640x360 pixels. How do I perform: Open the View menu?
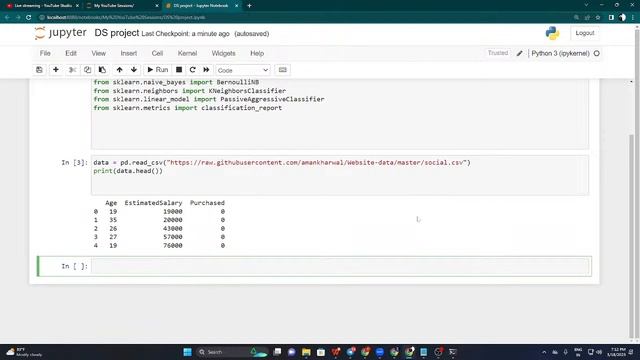pyautogui.click(x=98, y=53)
